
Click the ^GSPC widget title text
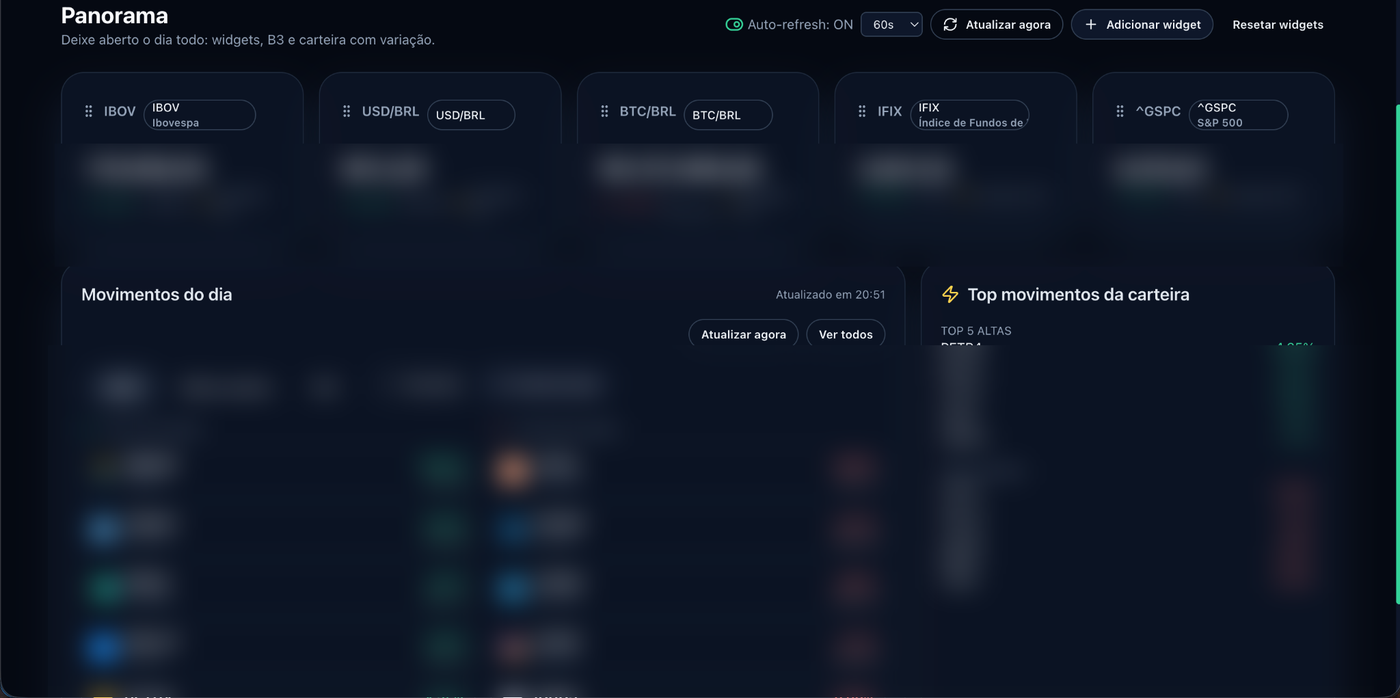point(1158,111)
